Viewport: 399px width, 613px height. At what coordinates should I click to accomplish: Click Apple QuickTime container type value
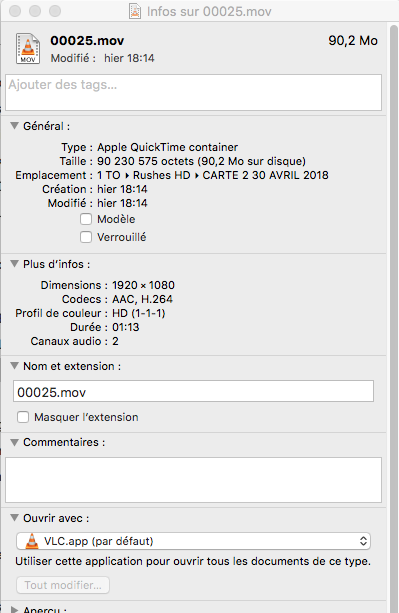(168, 147)
